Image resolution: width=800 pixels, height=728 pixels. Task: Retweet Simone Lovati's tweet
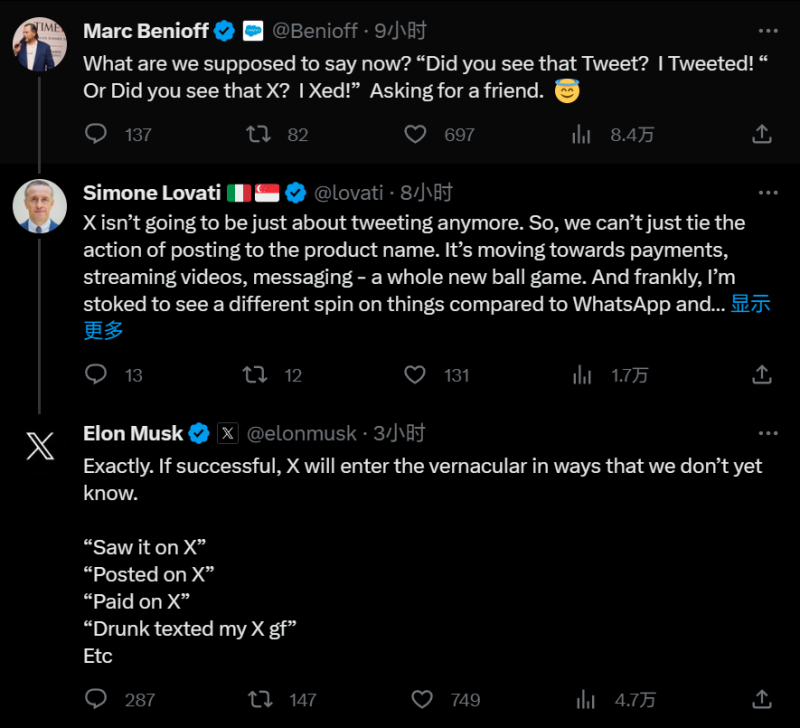click(x=255, y=375)
